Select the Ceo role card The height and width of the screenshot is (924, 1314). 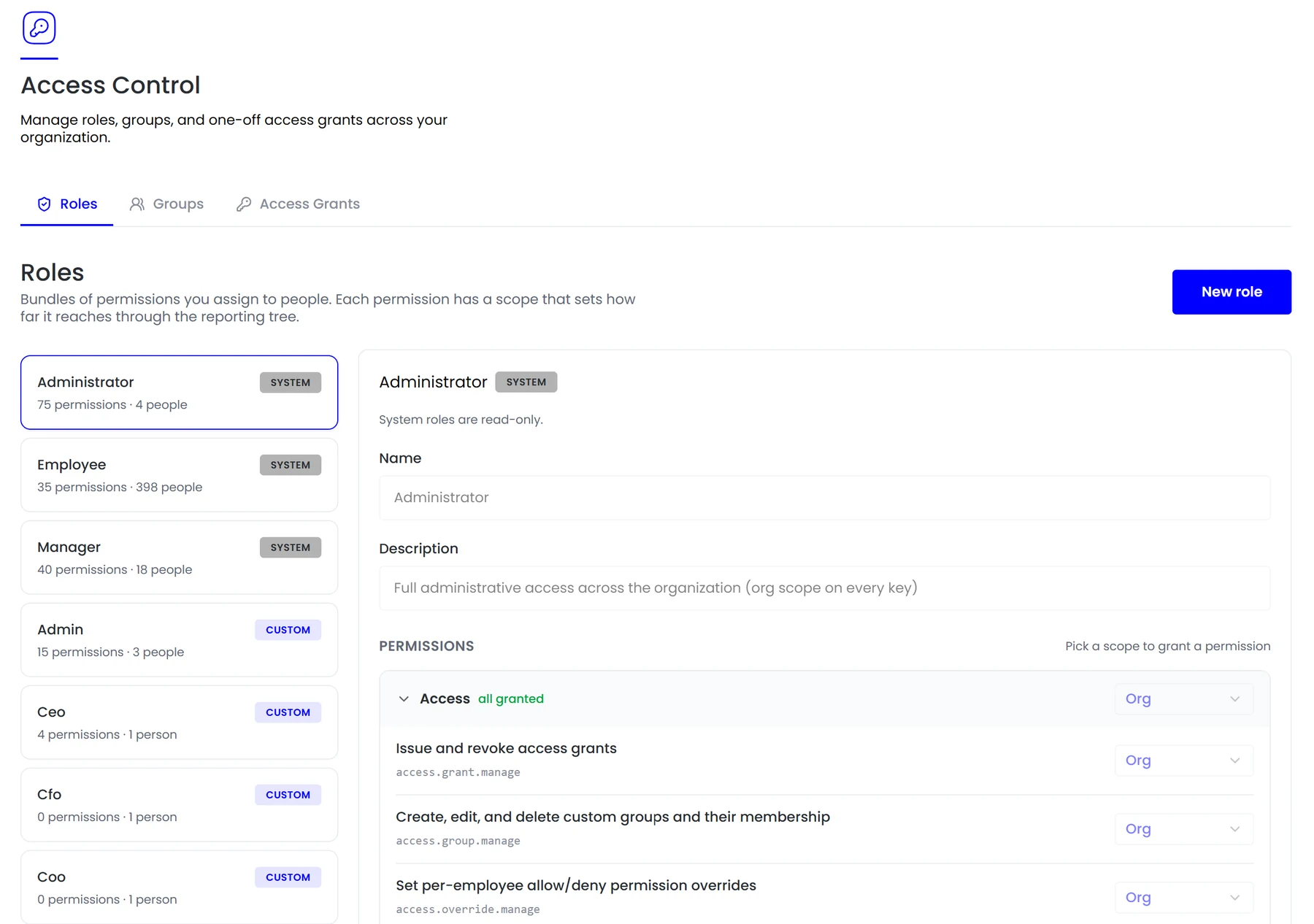(179, 723)
